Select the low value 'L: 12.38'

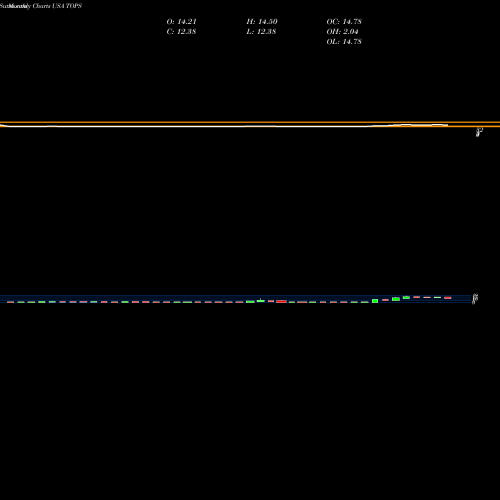(261, 32)
